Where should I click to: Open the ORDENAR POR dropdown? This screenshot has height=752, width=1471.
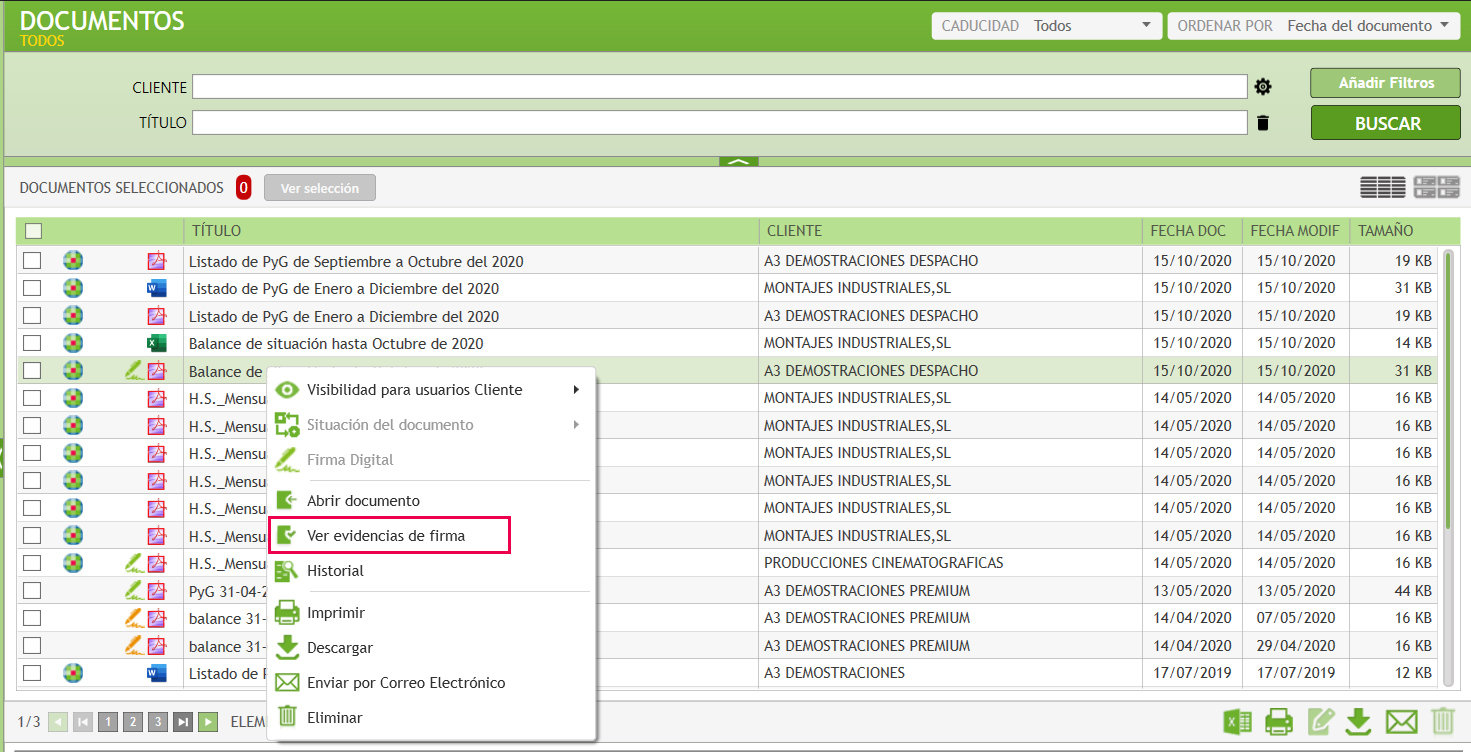tap(1314, 26)
